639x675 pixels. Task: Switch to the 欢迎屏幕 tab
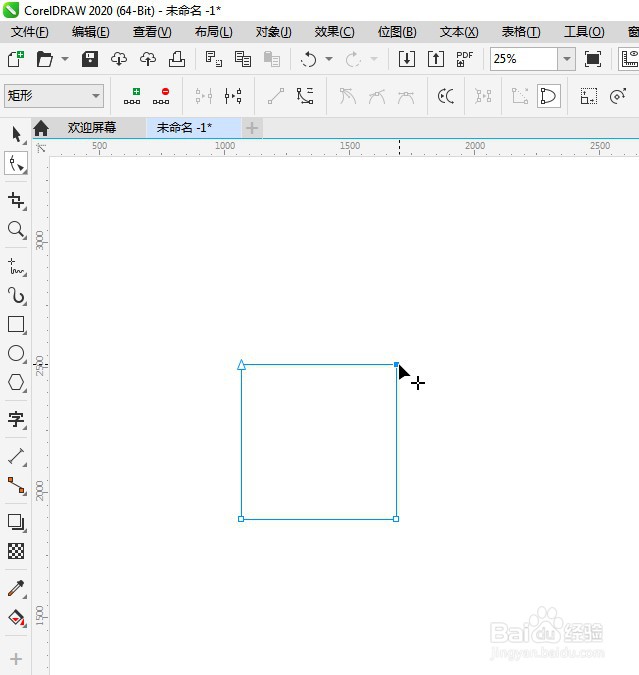pos(92,127)
